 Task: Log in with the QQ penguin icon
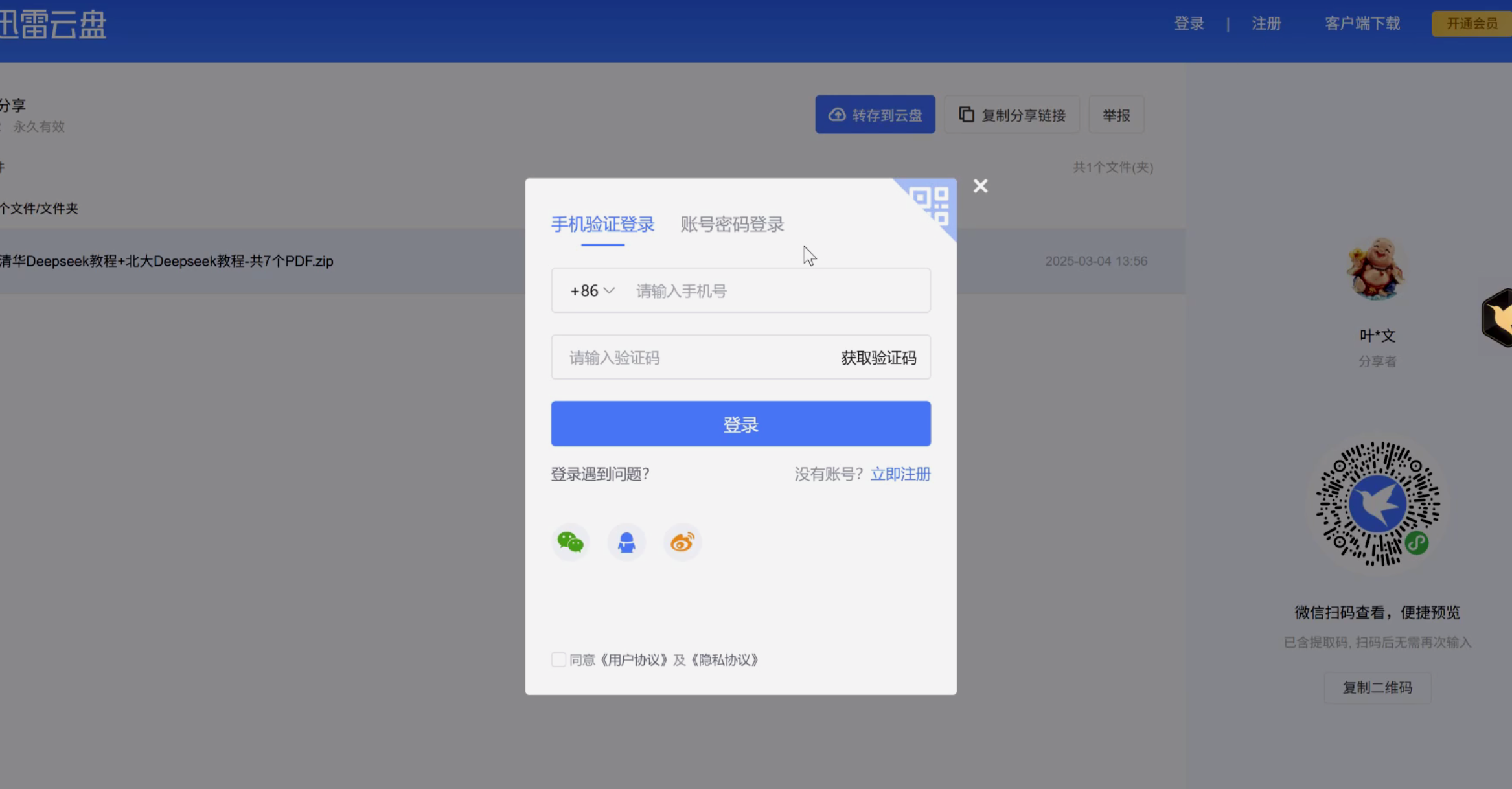626,542
